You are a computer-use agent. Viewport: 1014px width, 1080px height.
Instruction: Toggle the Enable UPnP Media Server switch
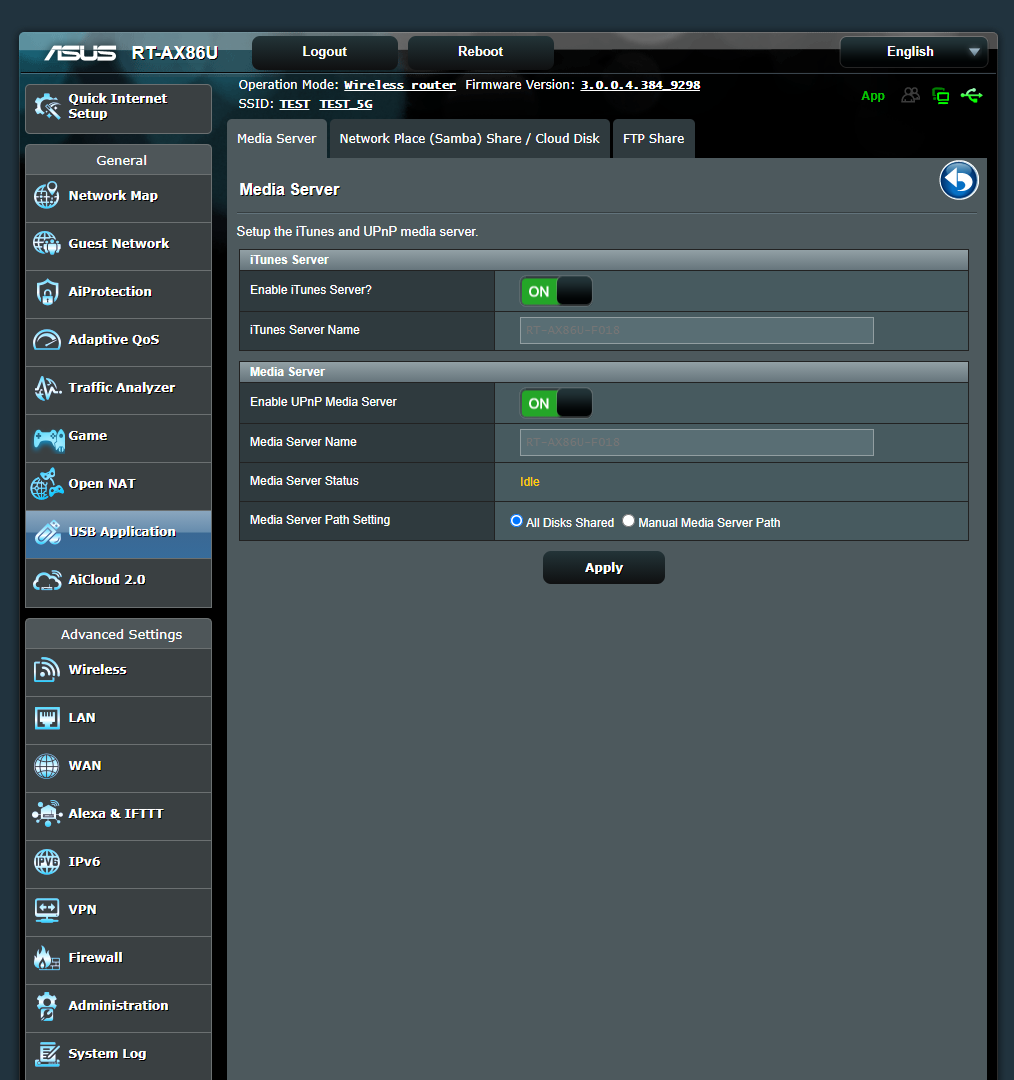click(x=556, y=403)
